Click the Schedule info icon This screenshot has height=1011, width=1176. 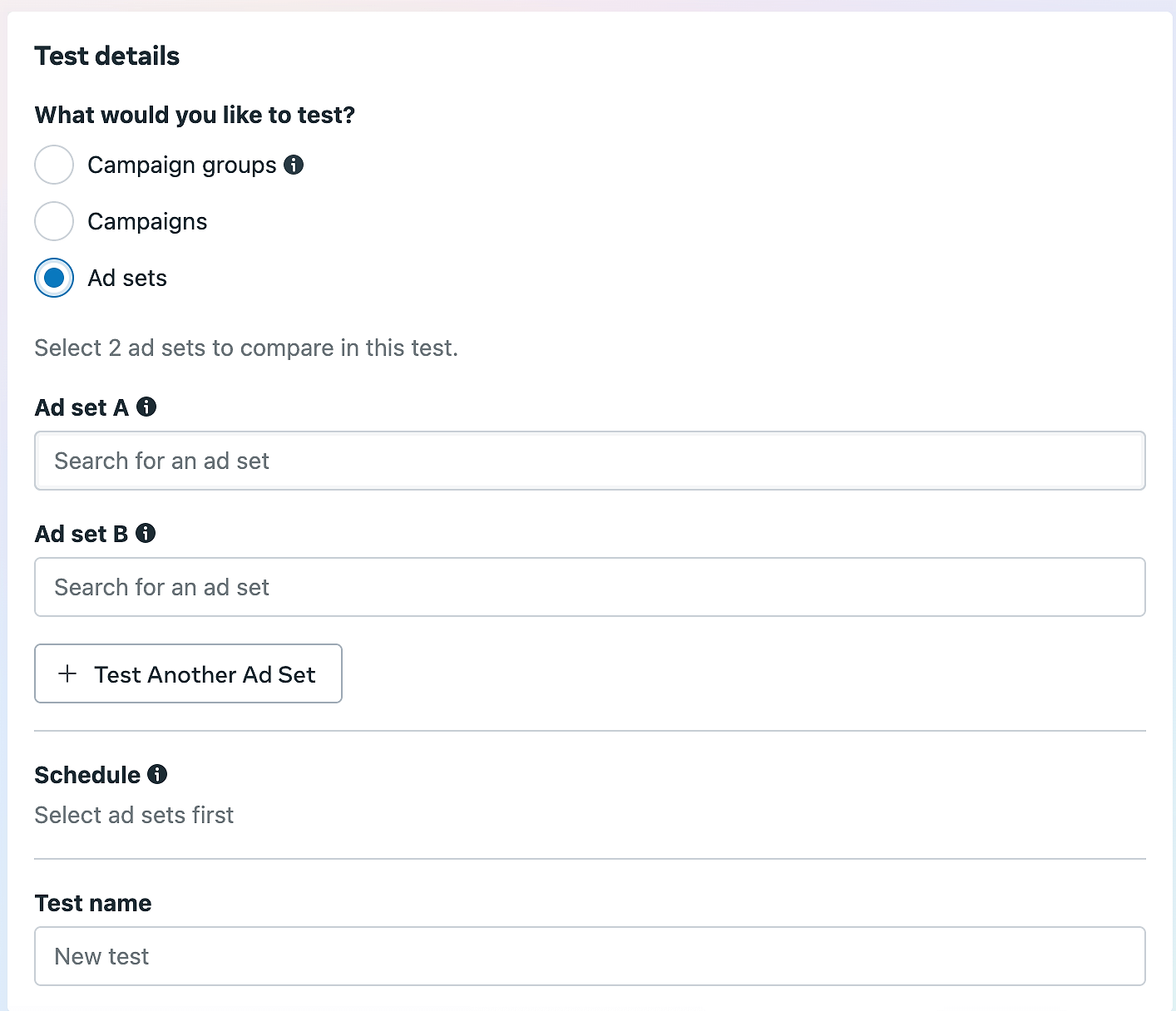157,774
